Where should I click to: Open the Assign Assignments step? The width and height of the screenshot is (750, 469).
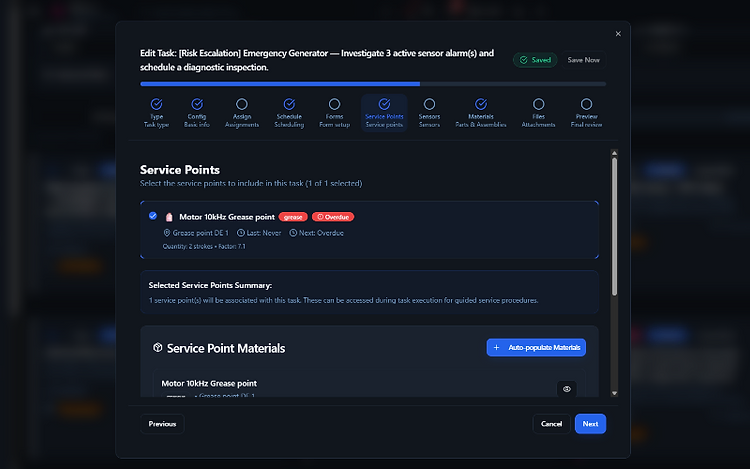point(242,113)
